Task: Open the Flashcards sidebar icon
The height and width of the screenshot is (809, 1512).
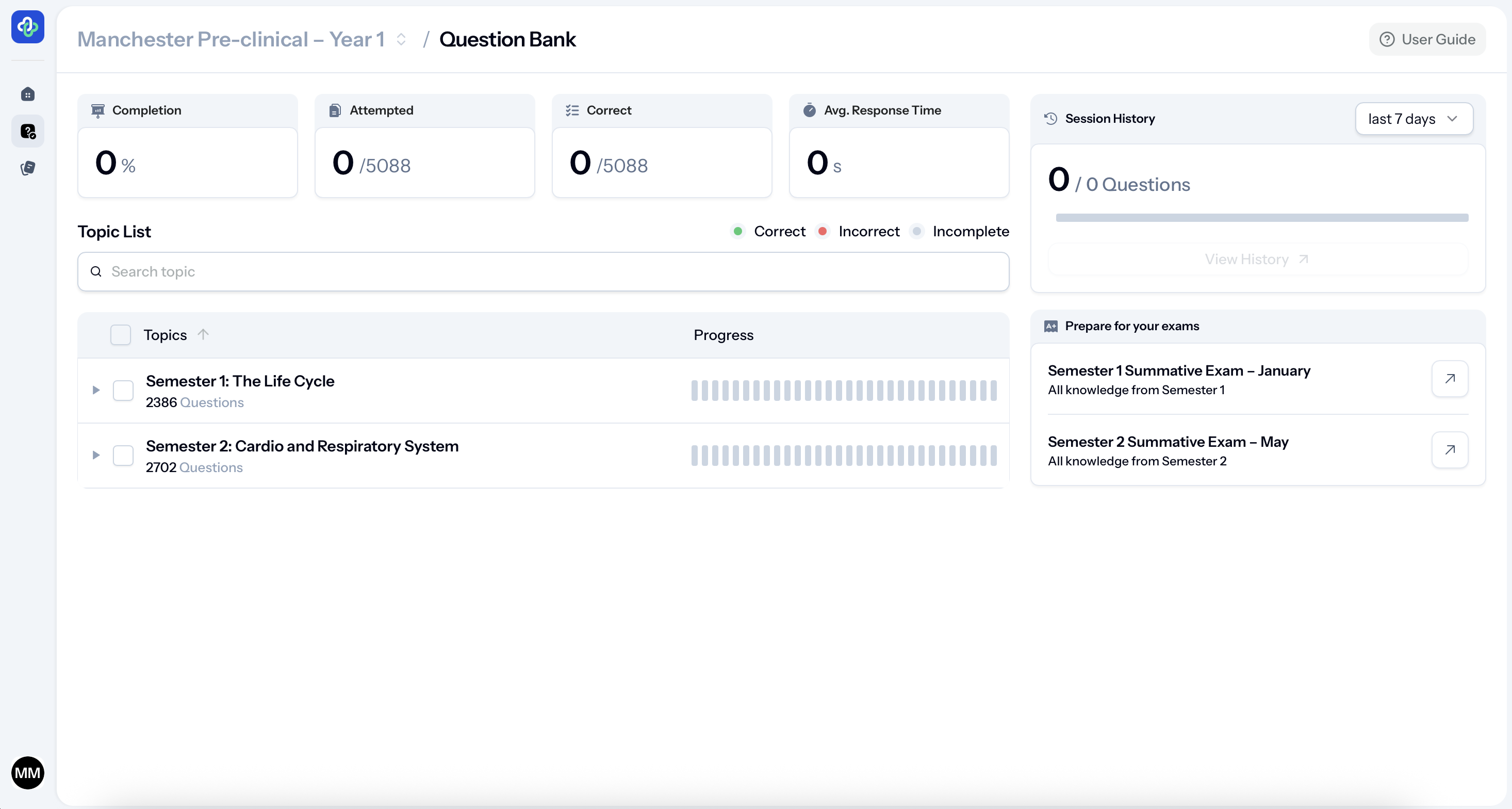Action: click(27, 169)
